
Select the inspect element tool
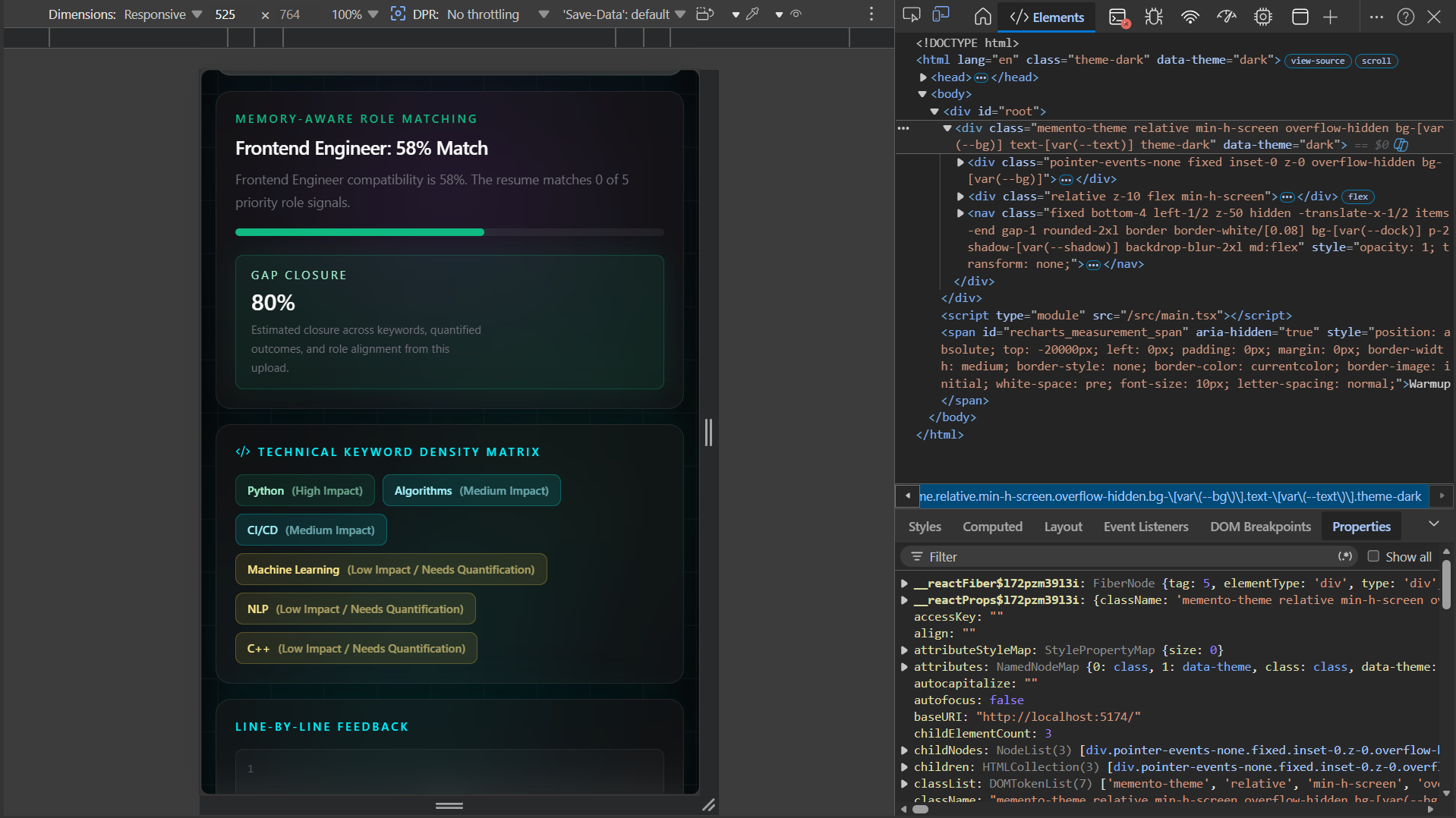click(x=911, y=16)
